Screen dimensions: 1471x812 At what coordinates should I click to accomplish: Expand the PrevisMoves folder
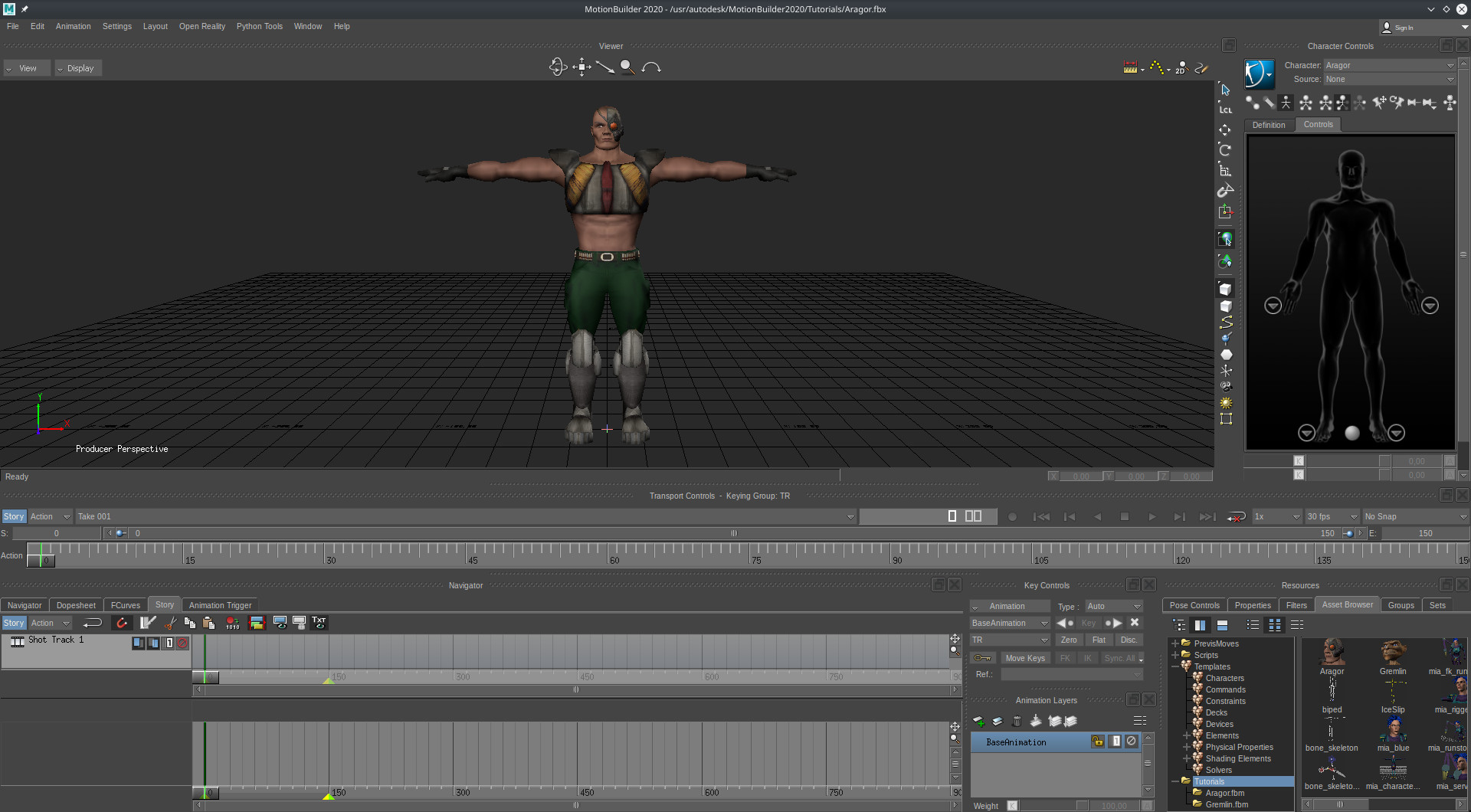1175,643
